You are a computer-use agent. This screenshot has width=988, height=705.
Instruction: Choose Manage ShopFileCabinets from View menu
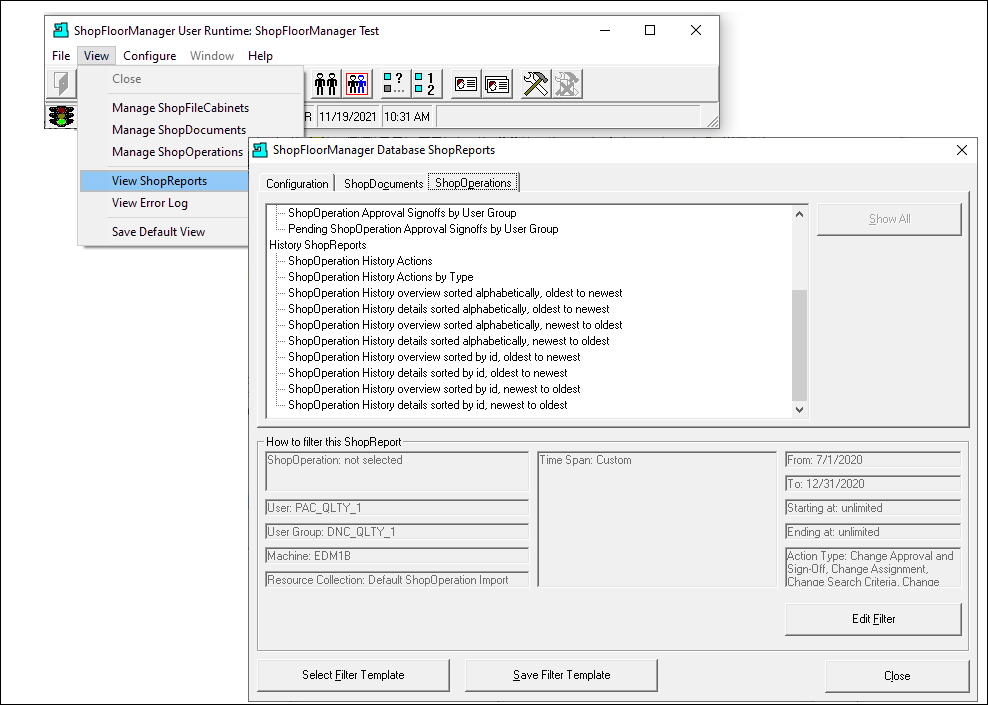[180, 108]
